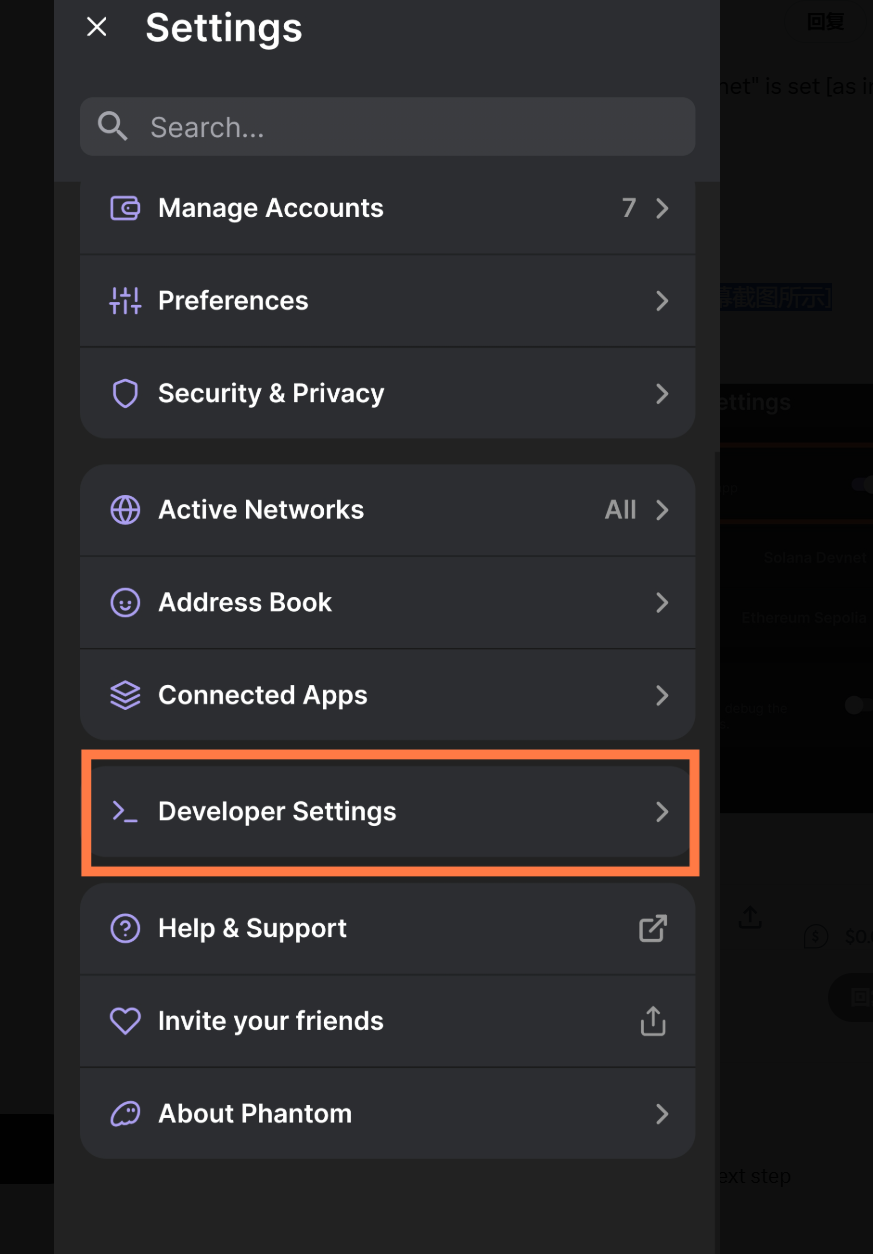Click the About Phantom ghost icon
The height and width of the screenshot is (1254, 873).
tap(125, 1114)
